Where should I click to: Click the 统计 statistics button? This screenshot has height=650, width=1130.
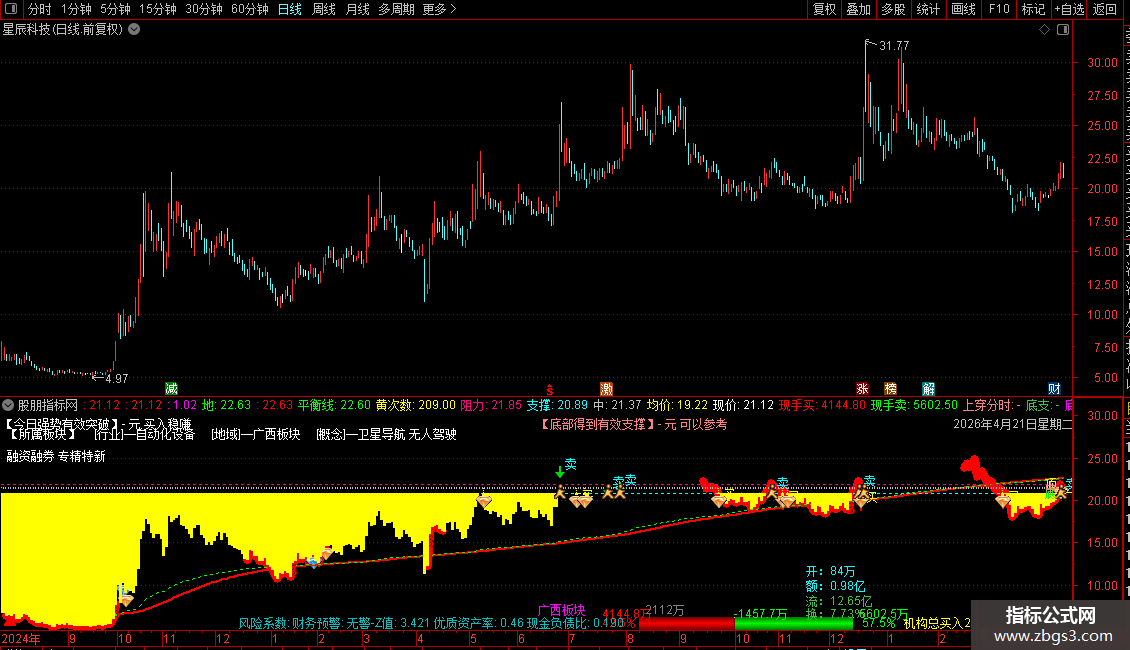928,9
